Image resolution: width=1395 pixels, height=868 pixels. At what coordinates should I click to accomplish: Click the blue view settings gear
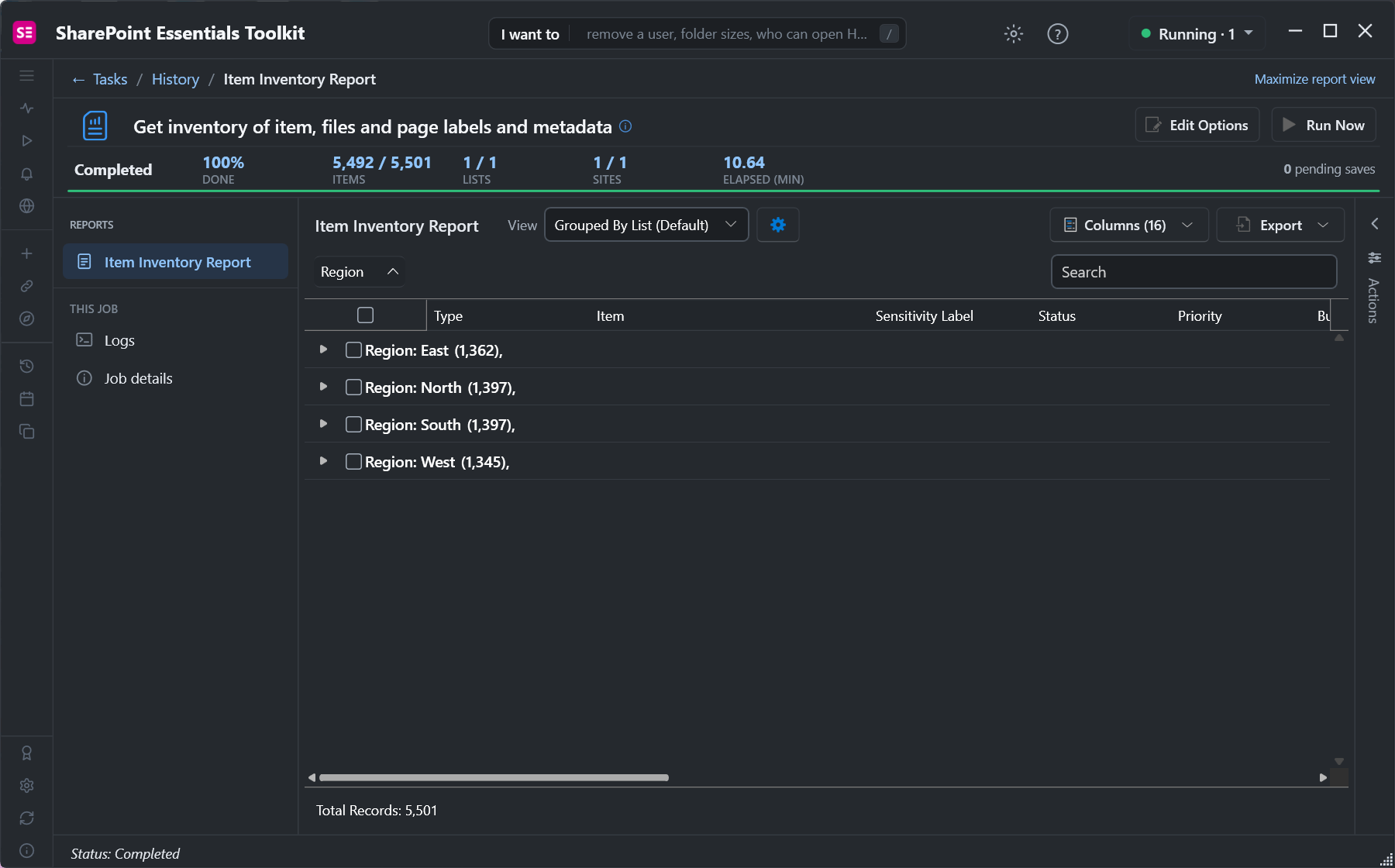tap(778, 225)
